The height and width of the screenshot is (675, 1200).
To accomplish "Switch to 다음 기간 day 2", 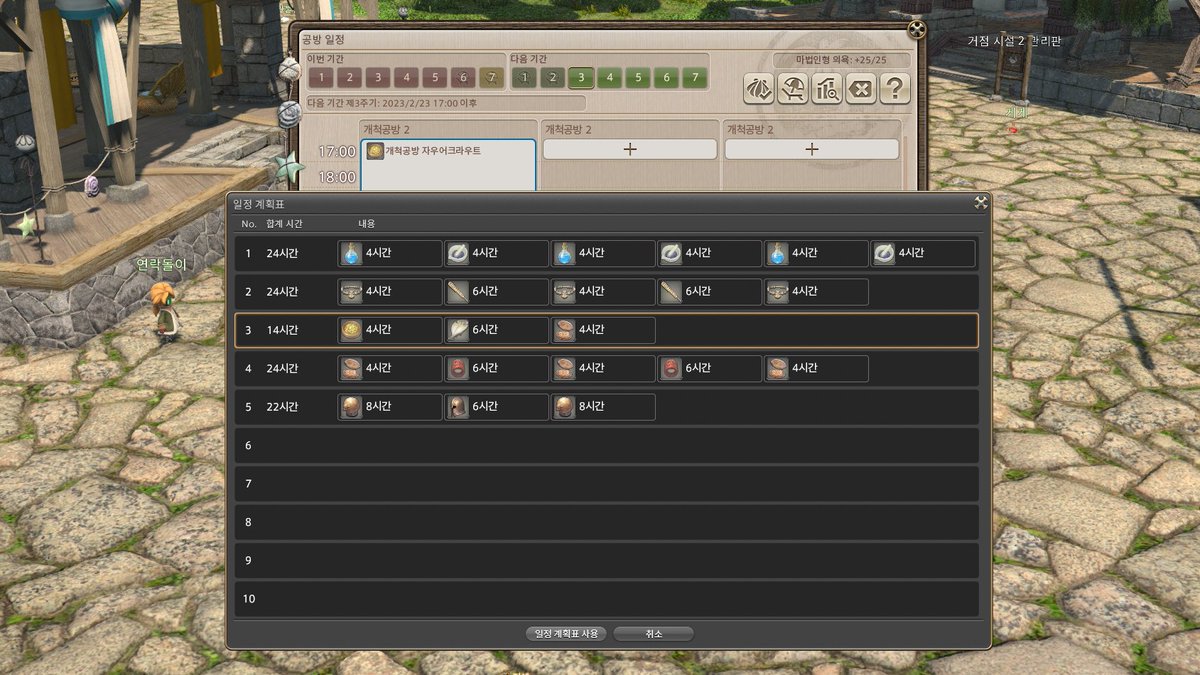I will pos(553,78).
